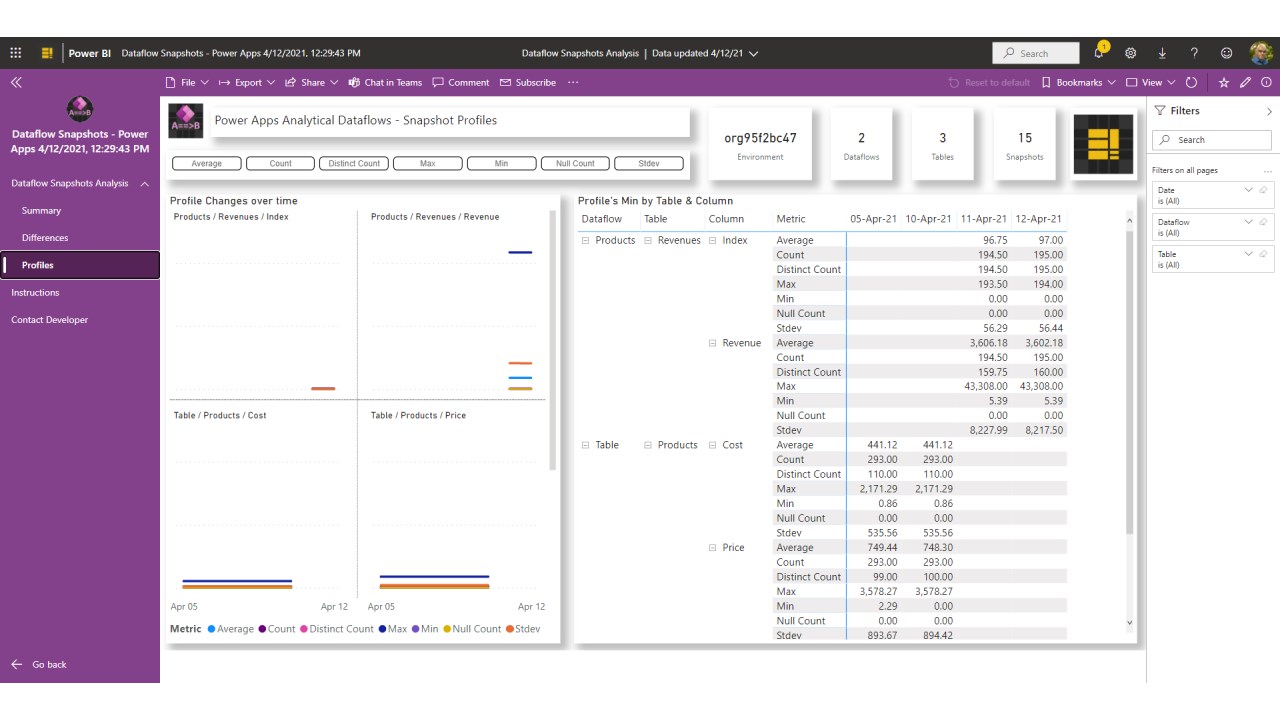1280x720 pixels.
Task: Select the Max metric button
Action: pos(428,163)
